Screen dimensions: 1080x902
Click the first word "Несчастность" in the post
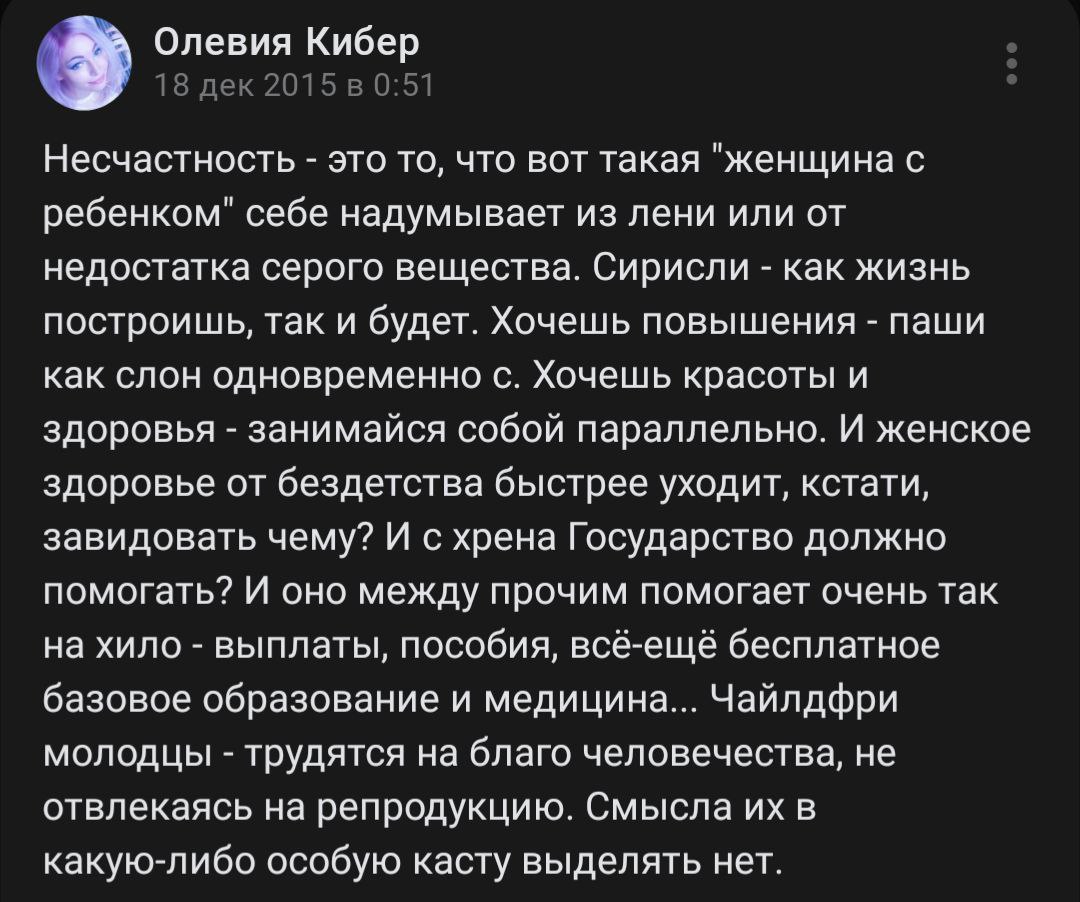[169, 160]
